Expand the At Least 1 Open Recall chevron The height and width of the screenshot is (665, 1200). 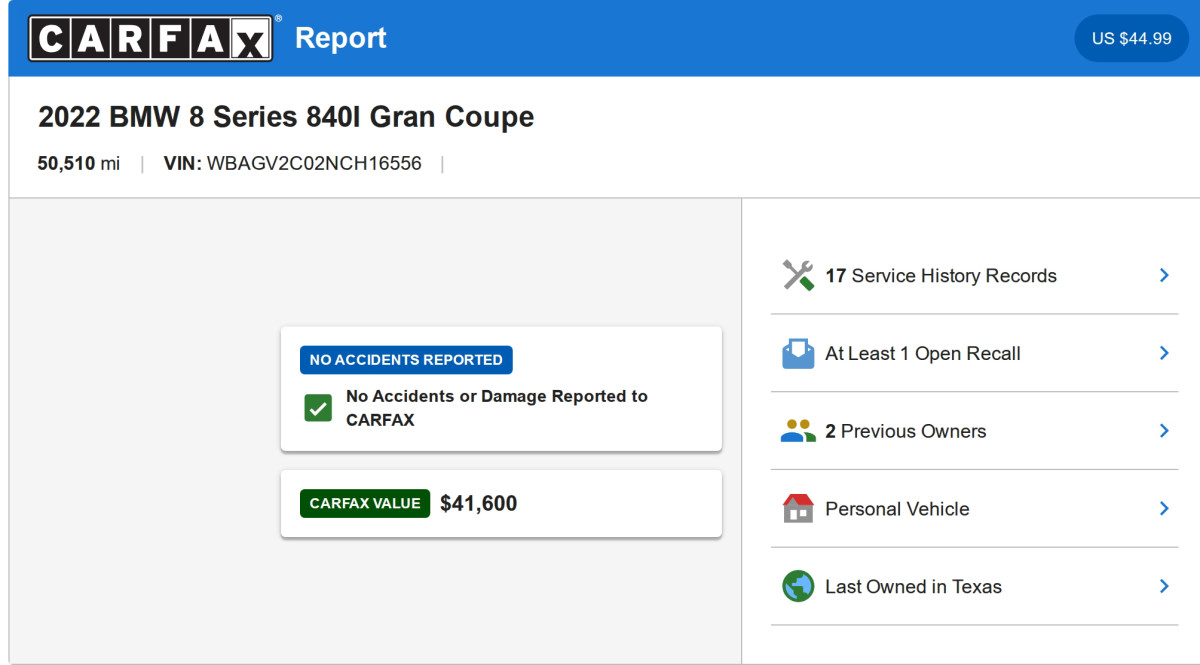1164,353
